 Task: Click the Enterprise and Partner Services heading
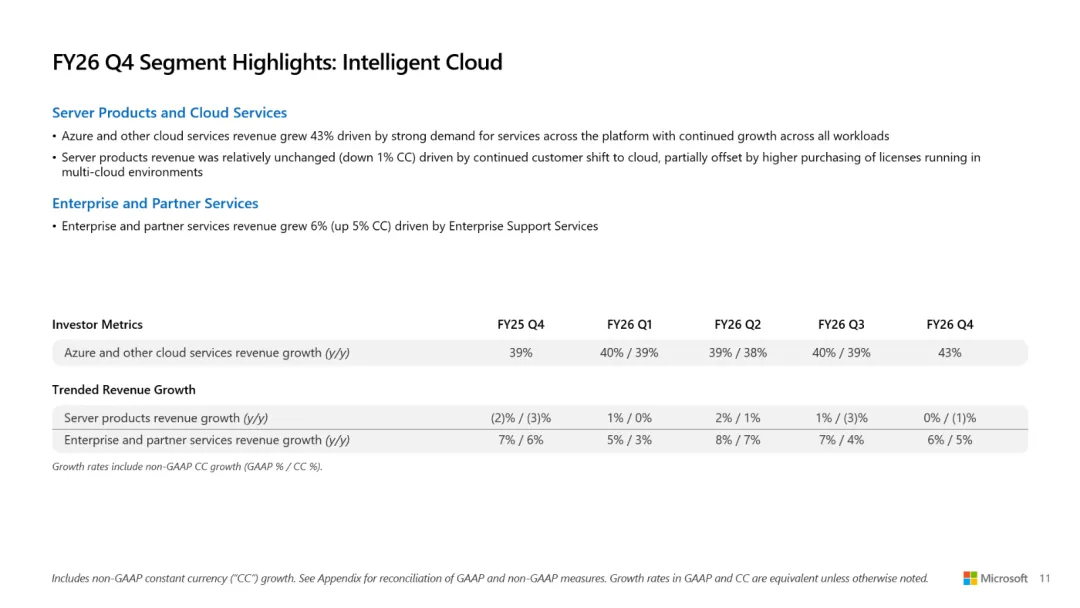tap(155, 203)
